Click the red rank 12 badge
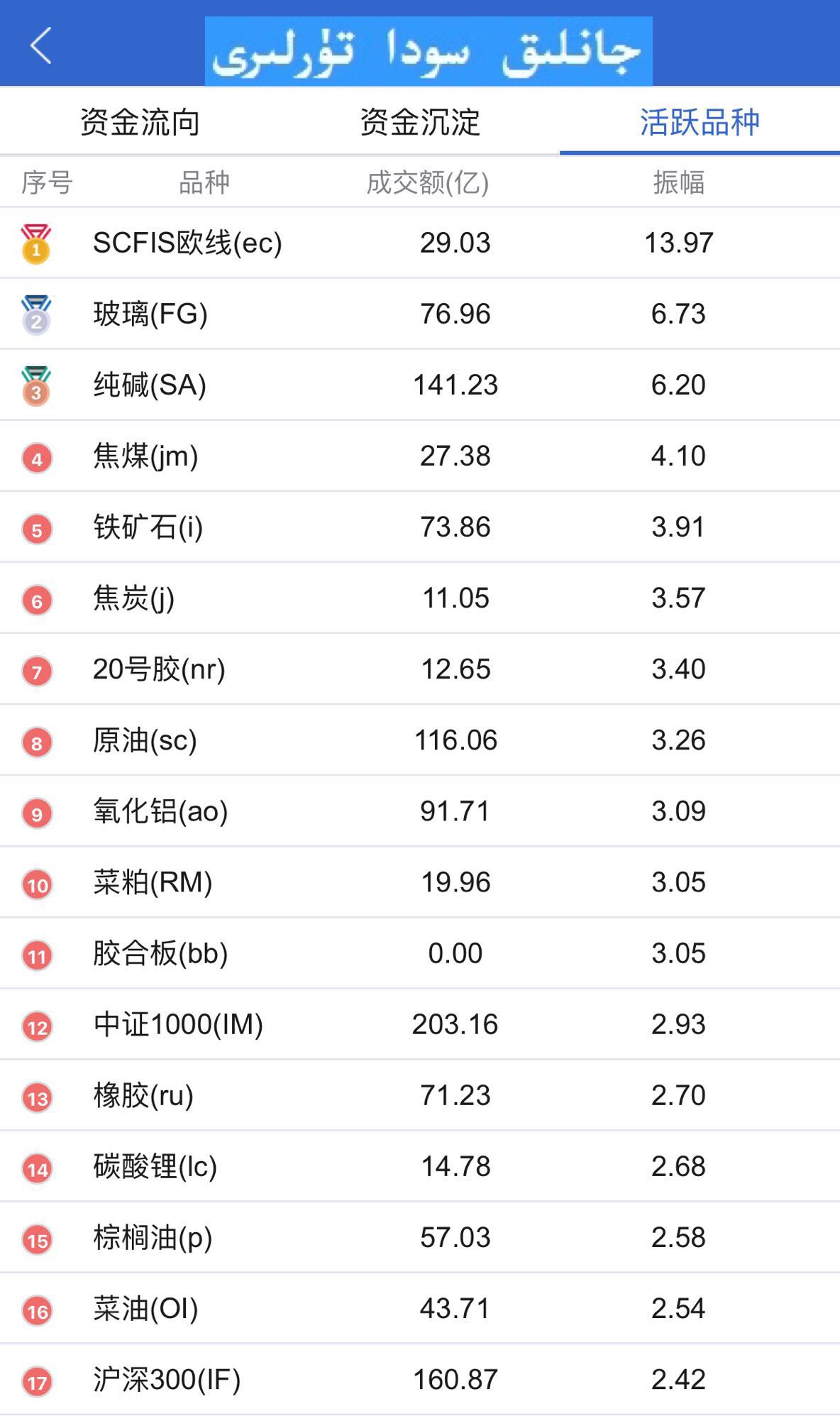Image resolution: width=840 pixels, height=1416 pixels. [37, 1026]
